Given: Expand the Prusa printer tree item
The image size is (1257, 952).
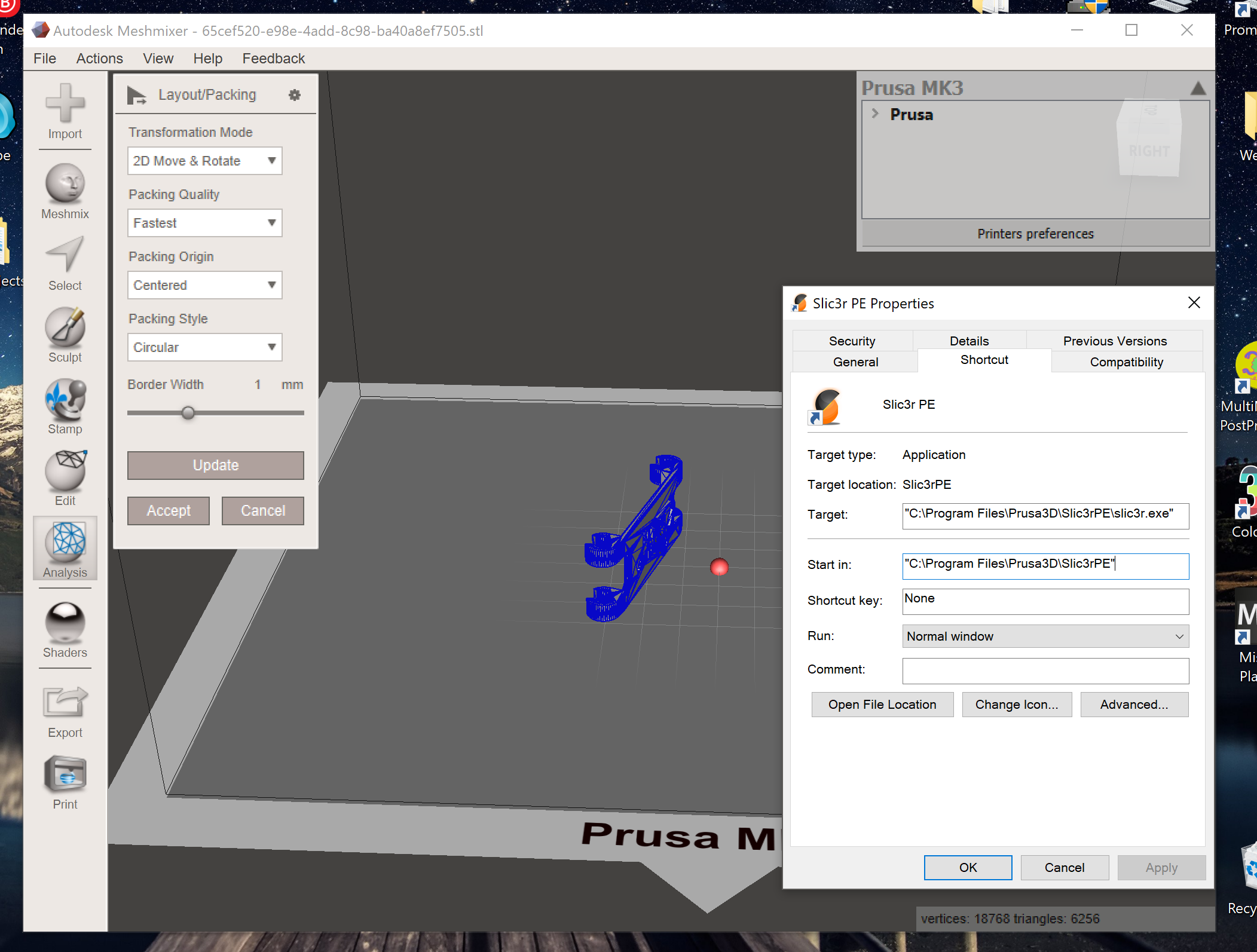Looking at the screenshot, I should pos(876,114).
